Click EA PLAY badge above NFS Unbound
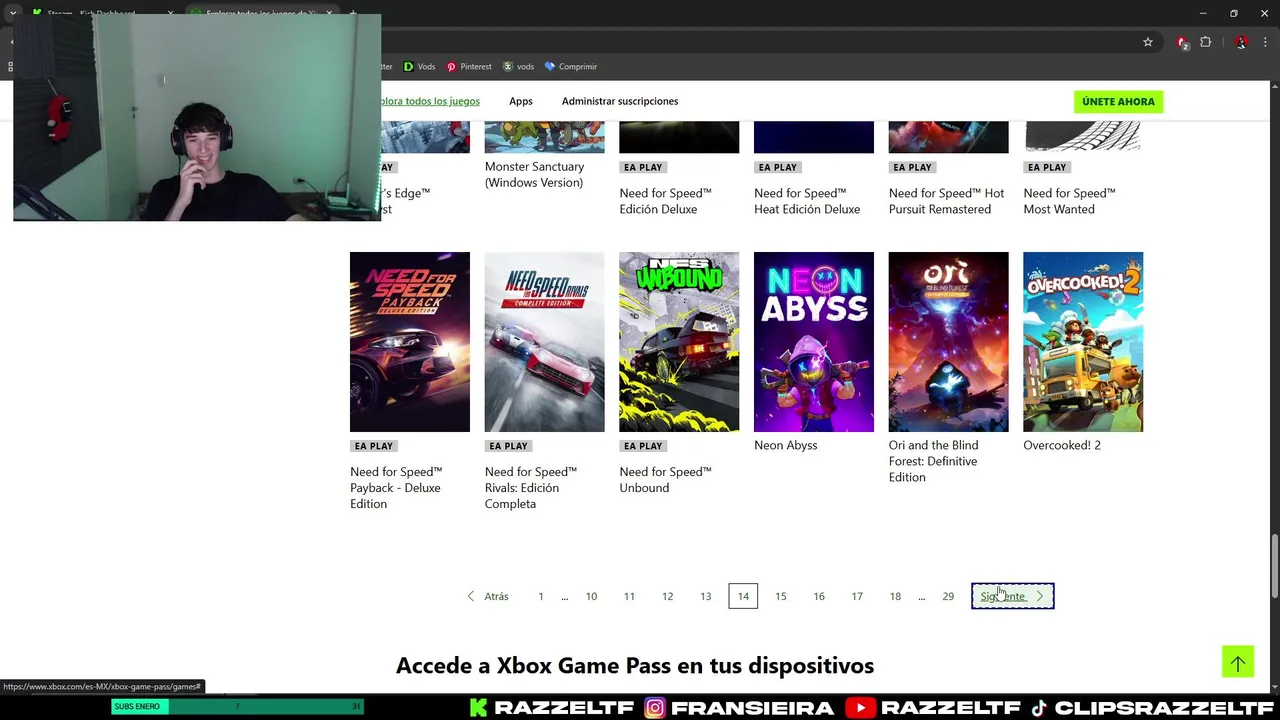This screenshot has height=720, width=1280. [x=643, y=446]
